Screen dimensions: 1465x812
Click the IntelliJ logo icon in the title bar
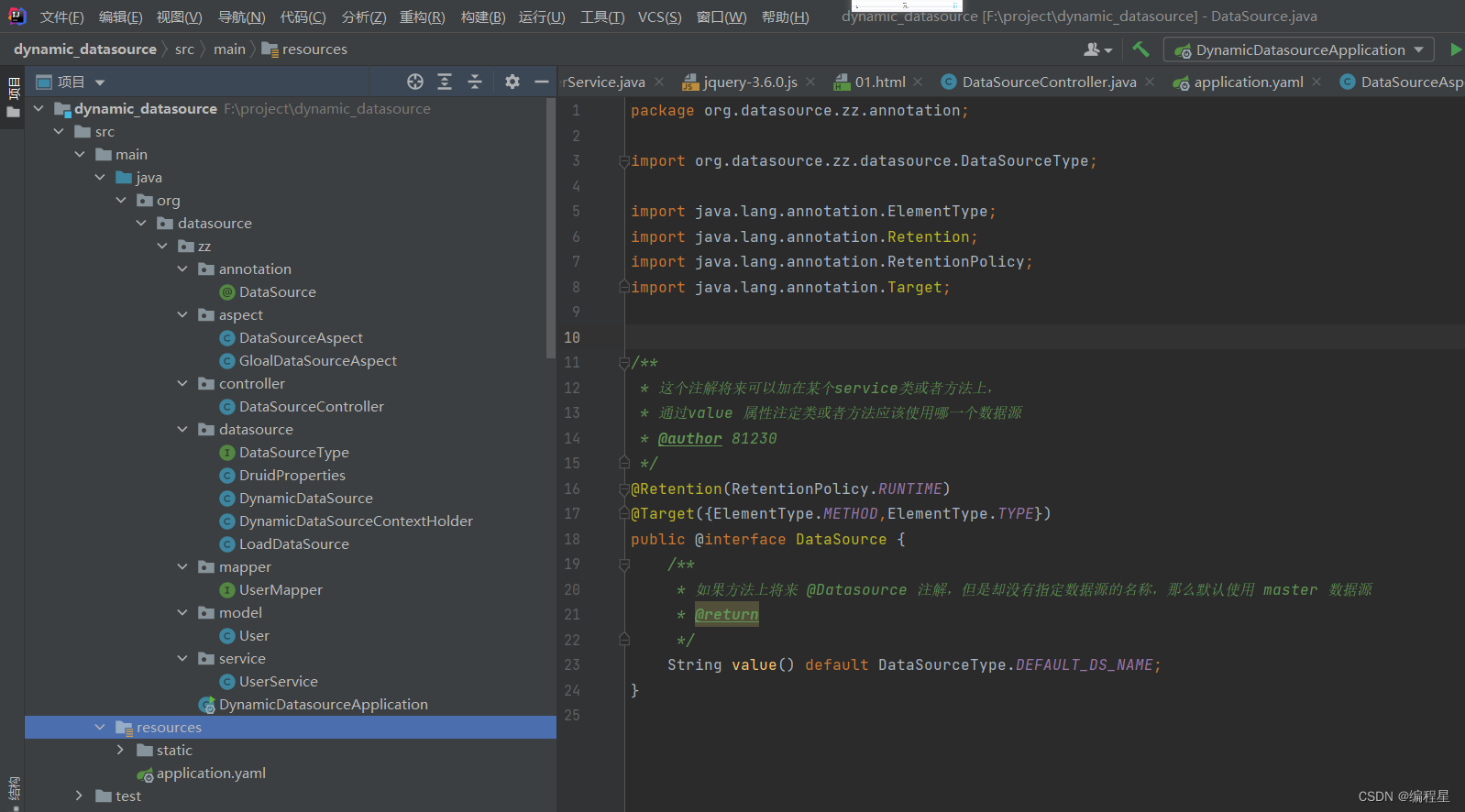click(x=17, y=16)
